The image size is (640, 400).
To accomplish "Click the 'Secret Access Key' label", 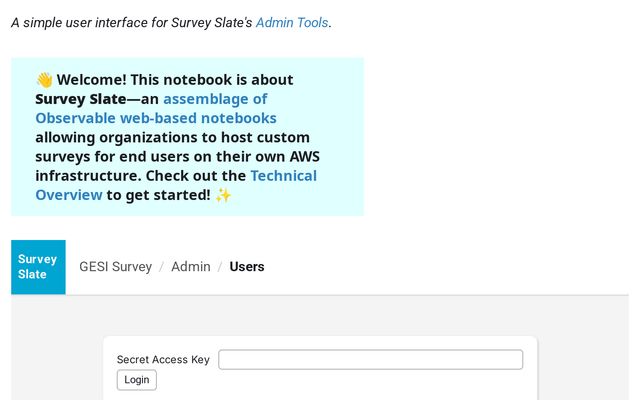I will (x=163, y=360).
